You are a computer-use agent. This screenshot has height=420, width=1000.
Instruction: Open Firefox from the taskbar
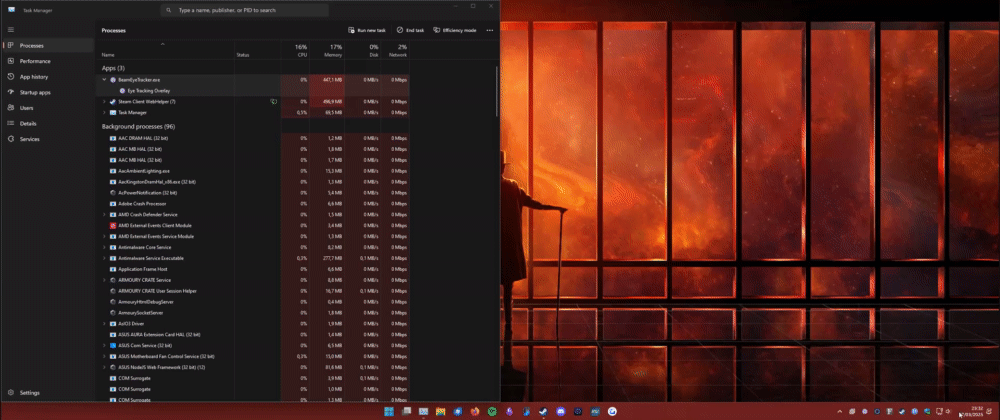pyautogui.click(x=474, y=412)
